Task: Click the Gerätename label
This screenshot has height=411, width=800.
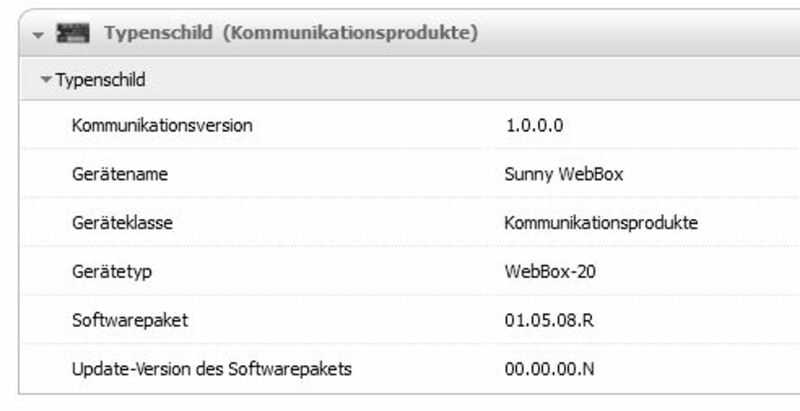Action: pos(119,174)
